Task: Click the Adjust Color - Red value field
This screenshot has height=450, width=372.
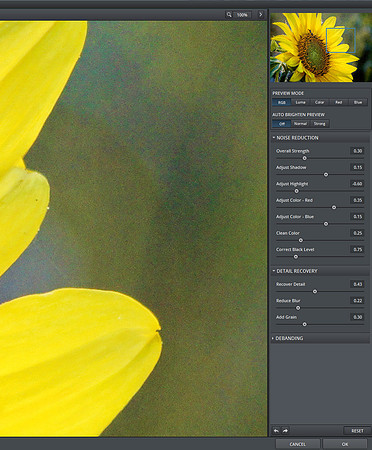Action: (357, 200)
